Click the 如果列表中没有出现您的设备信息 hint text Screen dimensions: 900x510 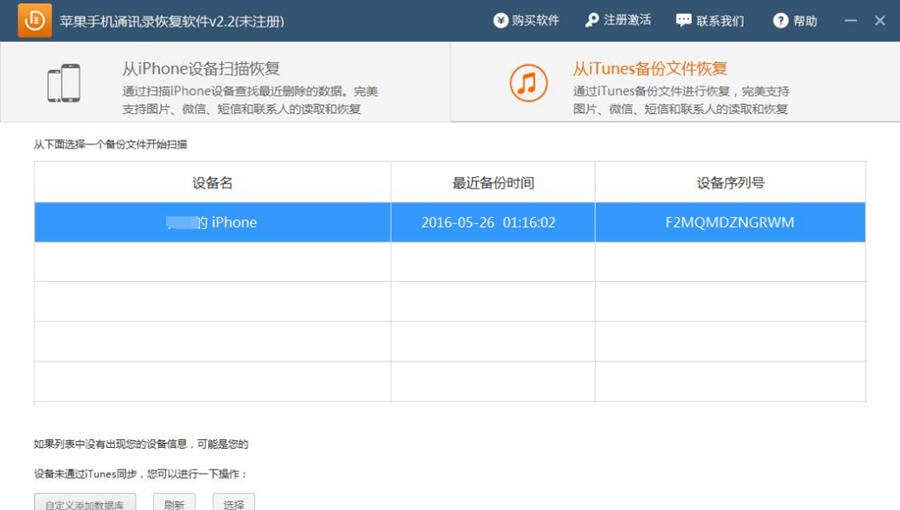tap(141, 444)
